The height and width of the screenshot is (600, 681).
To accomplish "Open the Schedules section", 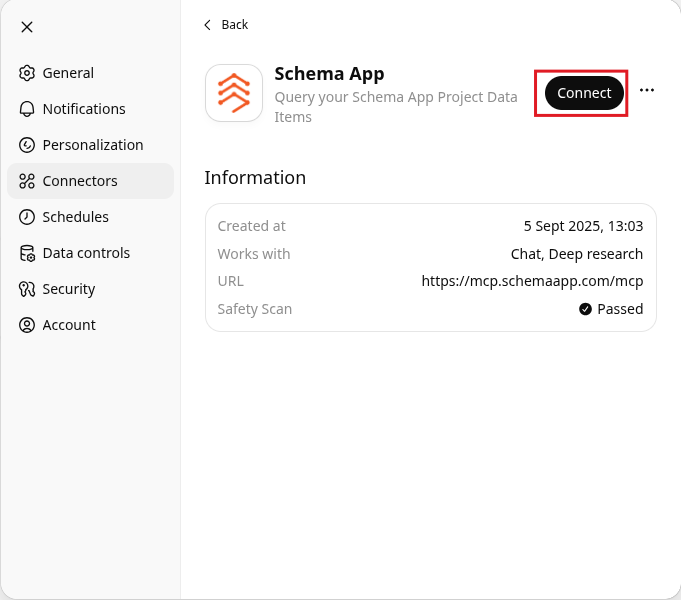I will 90,217.
